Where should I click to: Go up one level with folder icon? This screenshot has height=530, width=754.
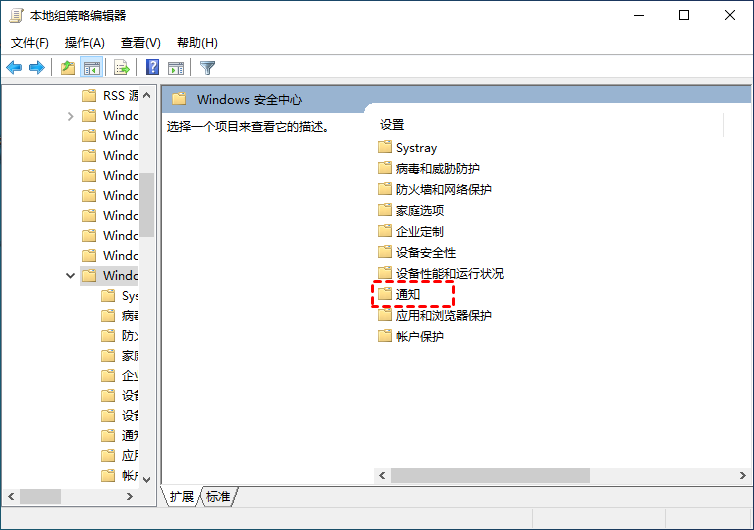(x=68, y=68)
